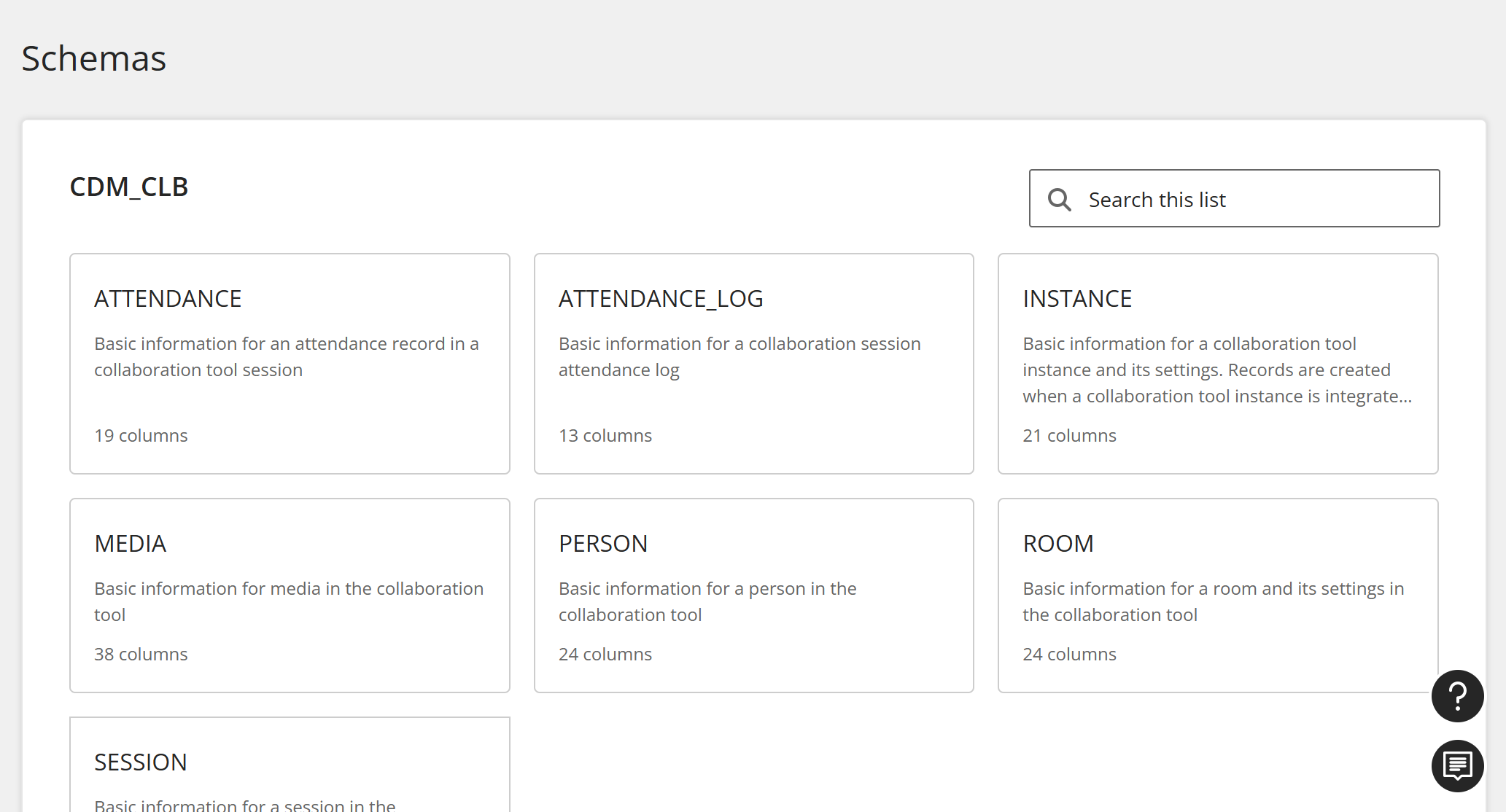Click the CDM_CLB heading
Viewport: 1506px width, 812px height.
click(x=129, y=187)
